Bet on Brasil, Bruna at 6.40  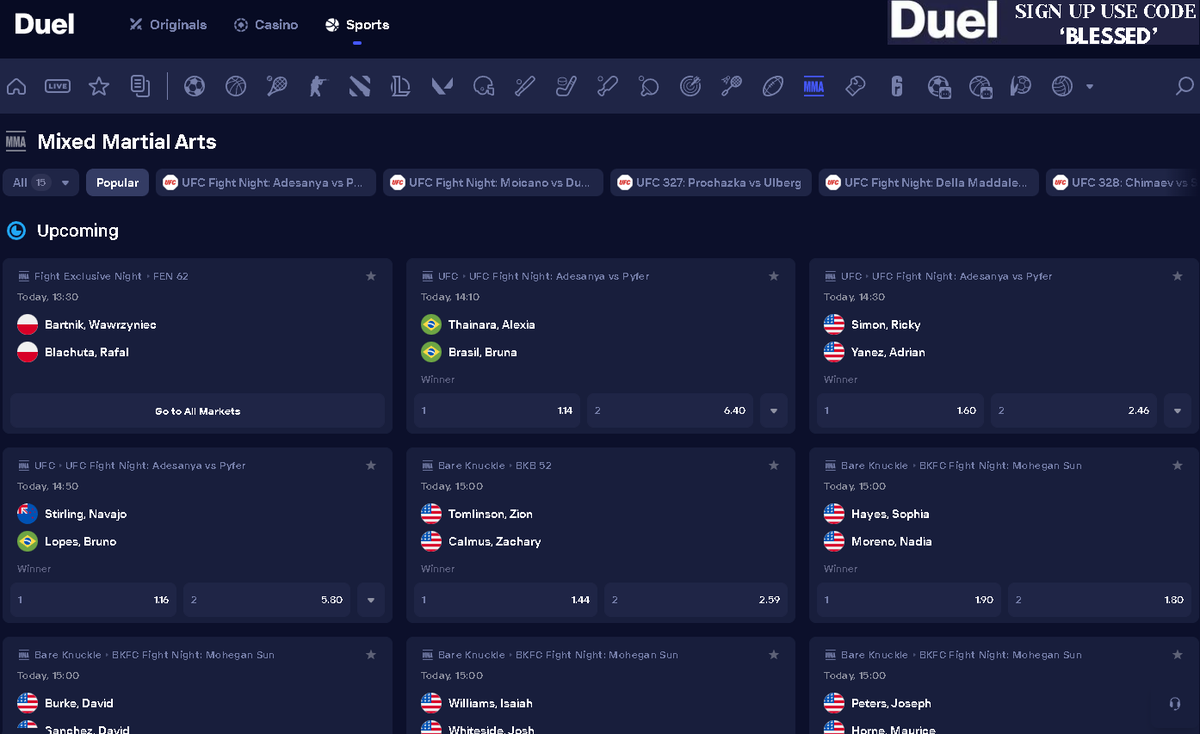(x=671, y=411)
